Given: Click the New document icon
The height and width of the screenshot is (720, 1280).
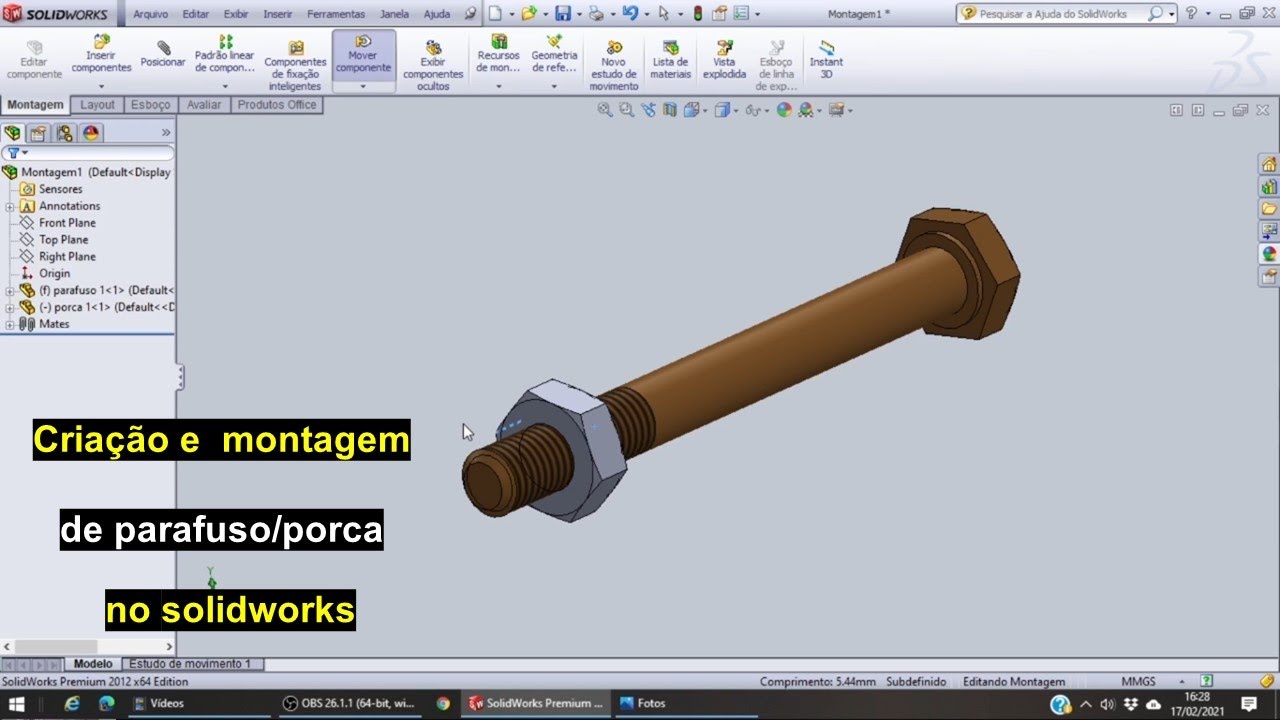Looking at the screenshot, I should pos(497,14).
